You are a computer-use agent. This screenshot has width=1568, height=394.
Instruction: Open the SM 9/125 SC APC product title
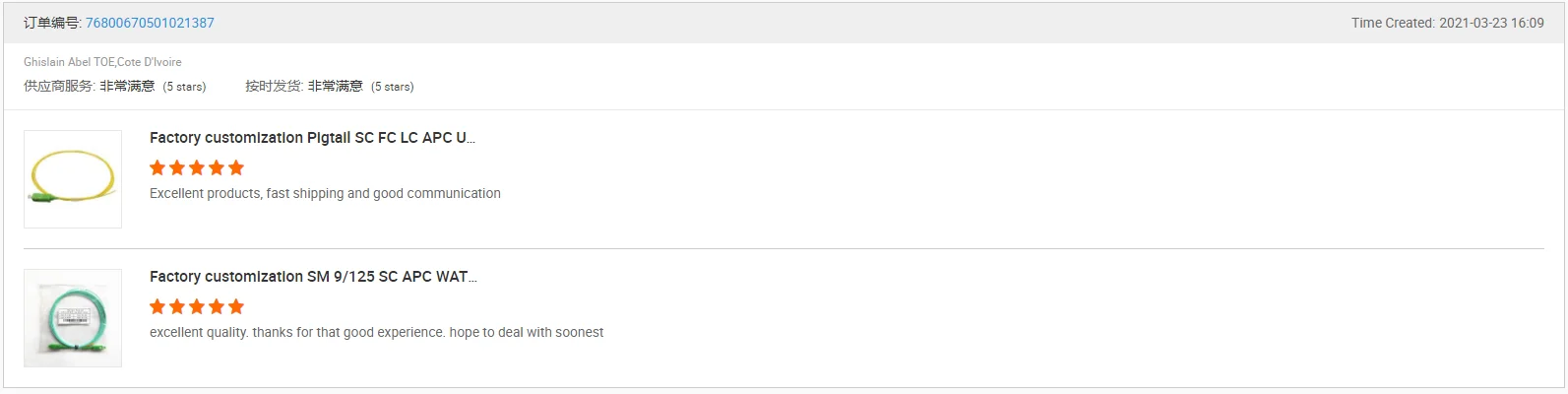(x=313, y=277)
